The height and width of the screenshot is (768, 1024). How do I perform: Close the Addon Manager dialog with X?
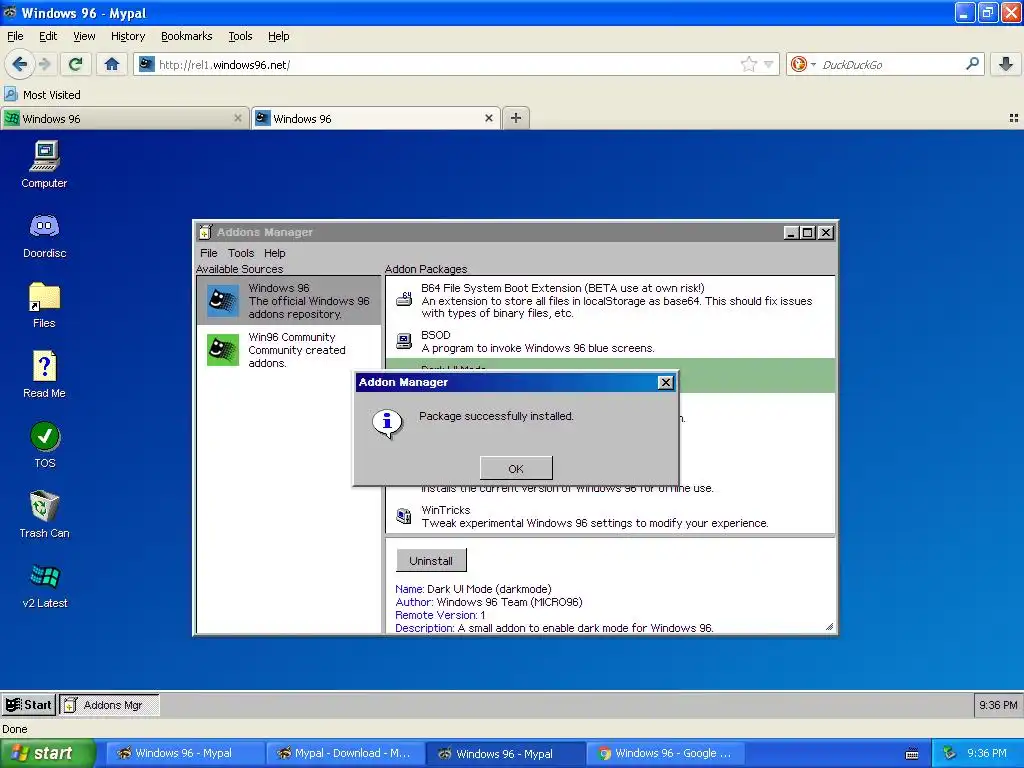point(665,382)
